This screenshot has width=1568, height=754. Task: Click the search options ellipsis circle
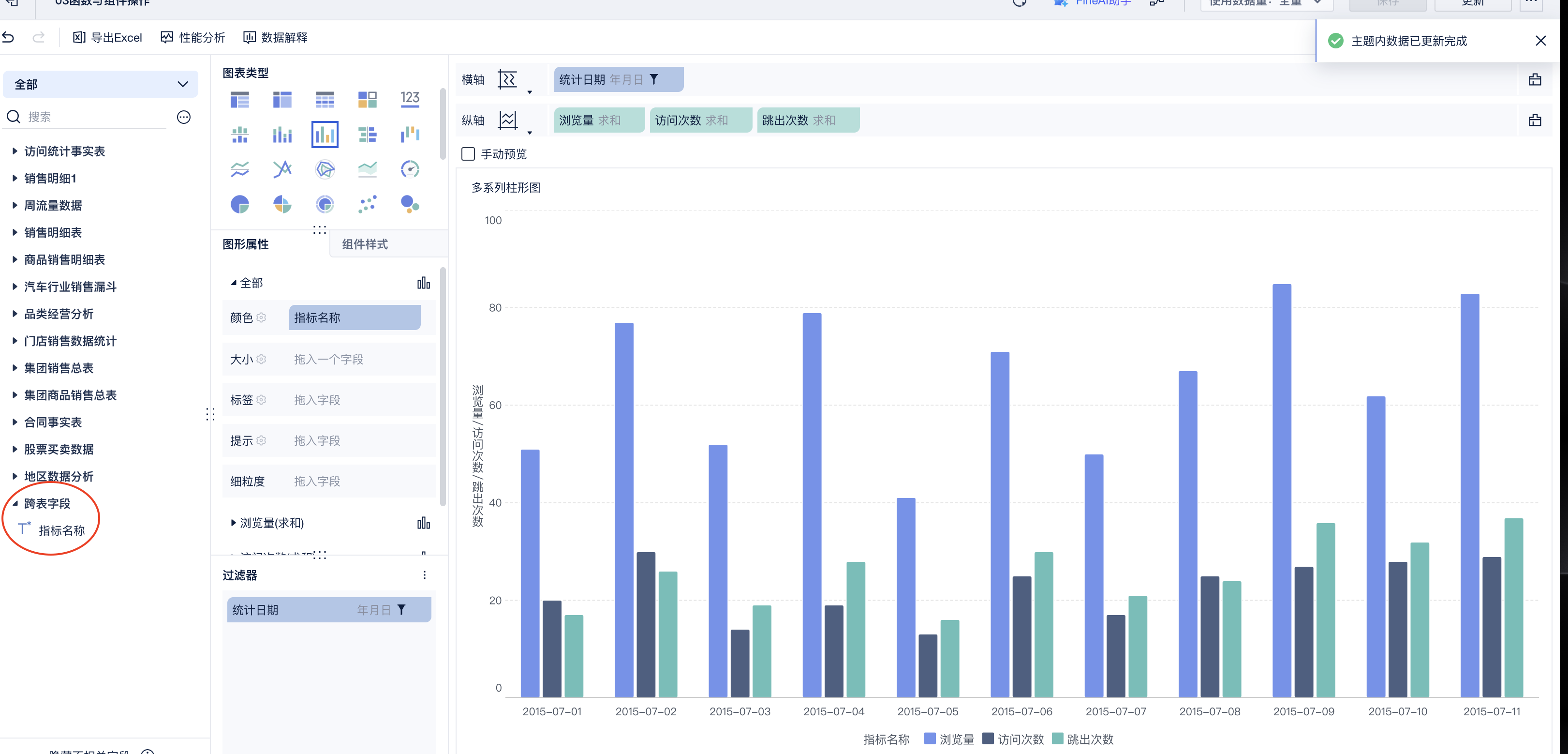pos(184,117)
